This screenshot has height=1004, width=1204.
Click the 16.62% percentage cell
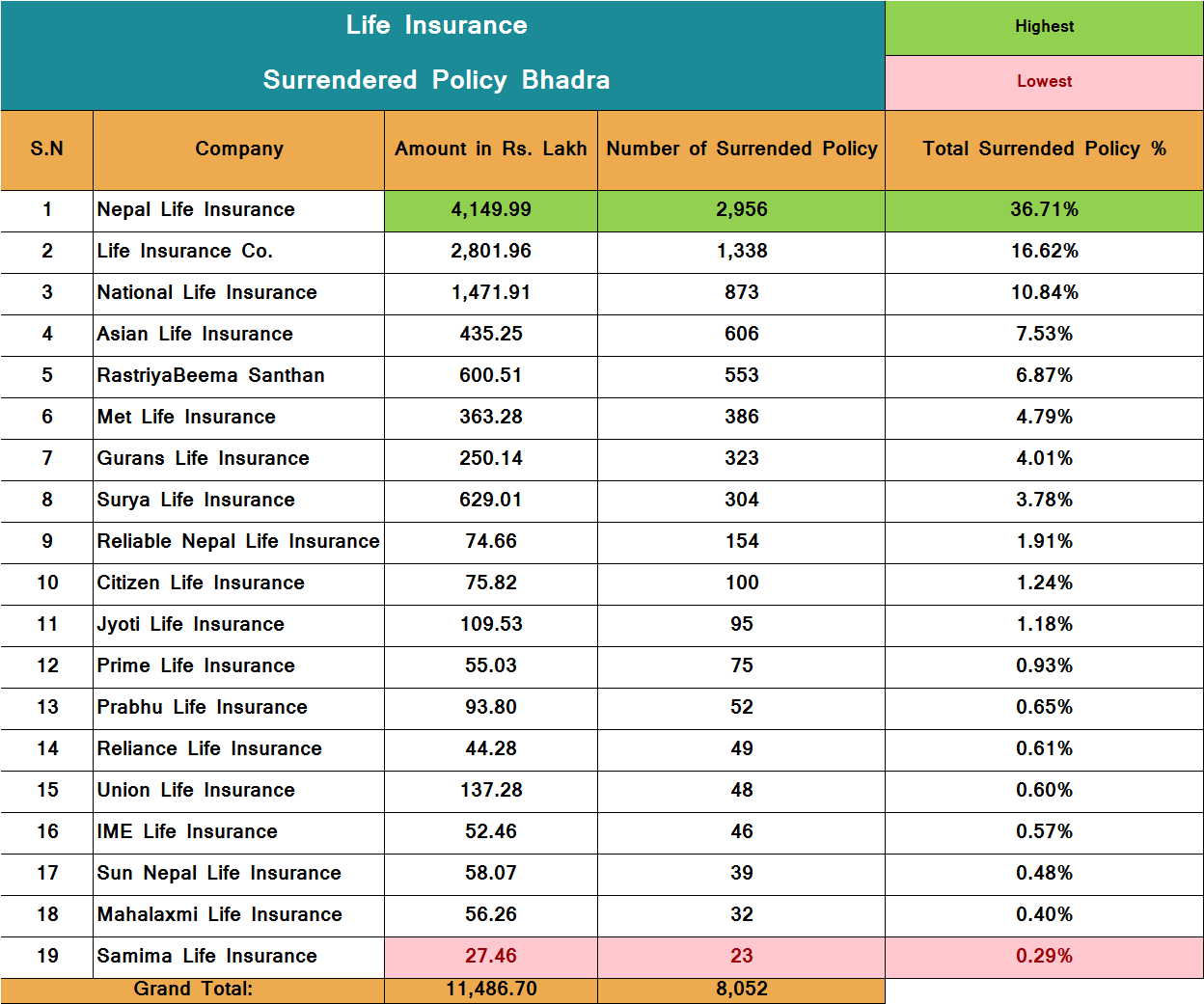tap(1044, 252)
